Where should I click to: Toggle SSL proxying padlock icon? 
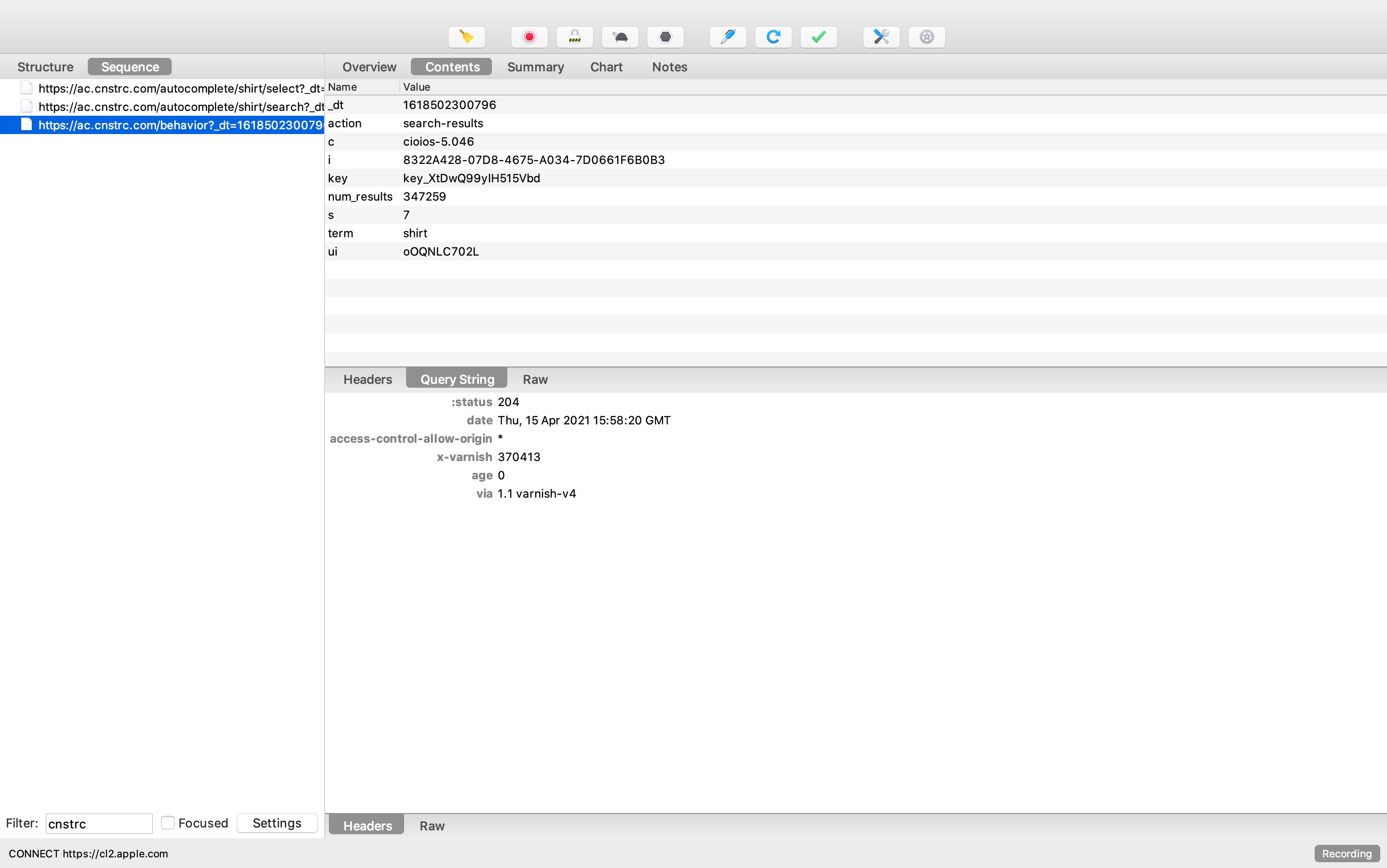(574, 37)
